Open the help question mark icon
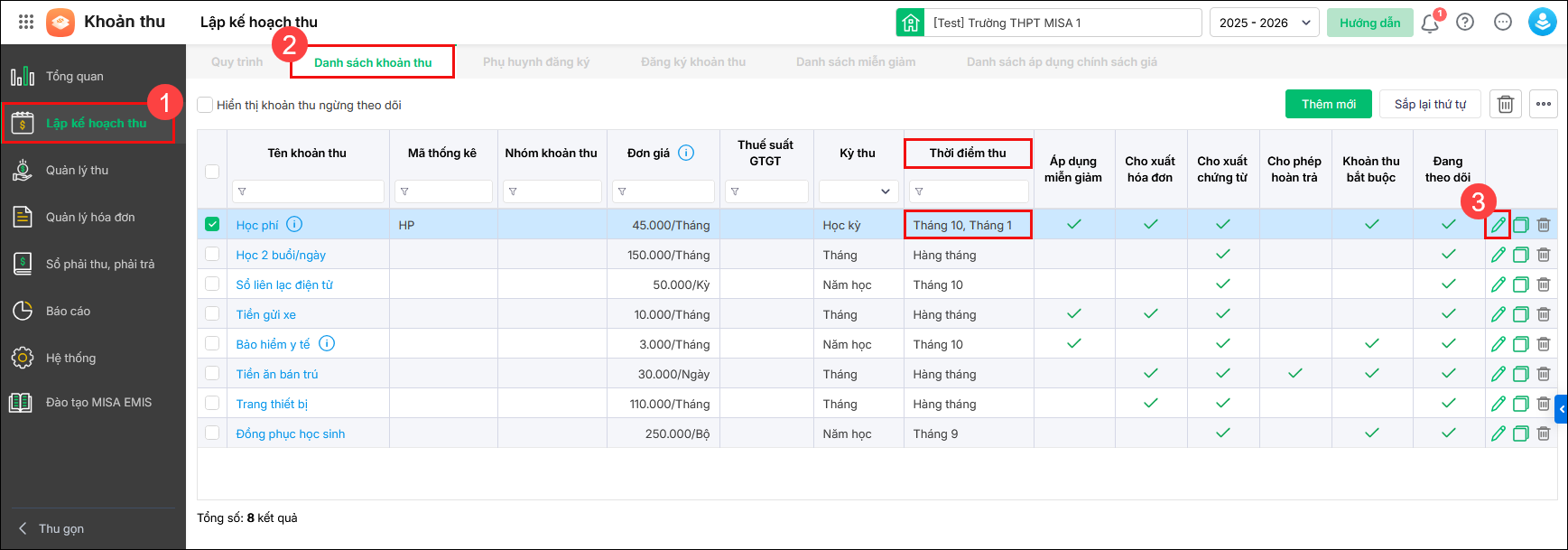Image resolution: width=1568 pixels, height=550 pixels. 1465,23
